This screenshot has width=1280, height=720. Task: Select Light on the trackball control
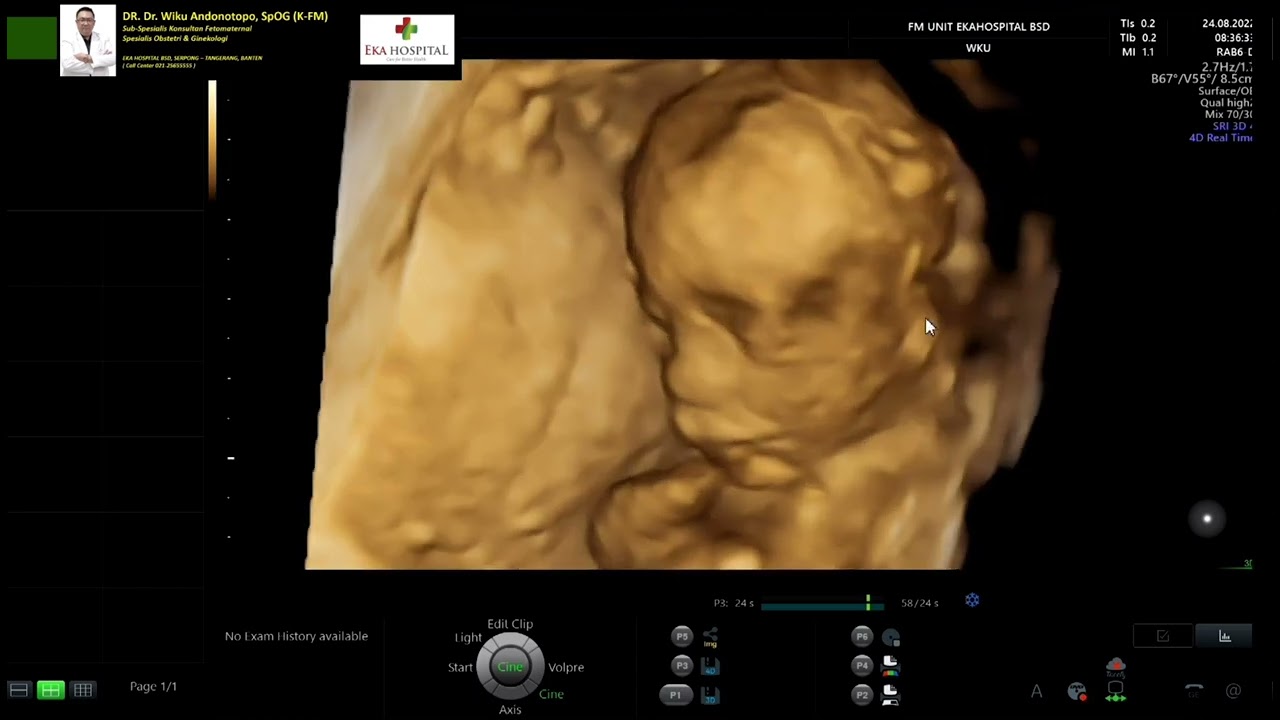[468, 637]
